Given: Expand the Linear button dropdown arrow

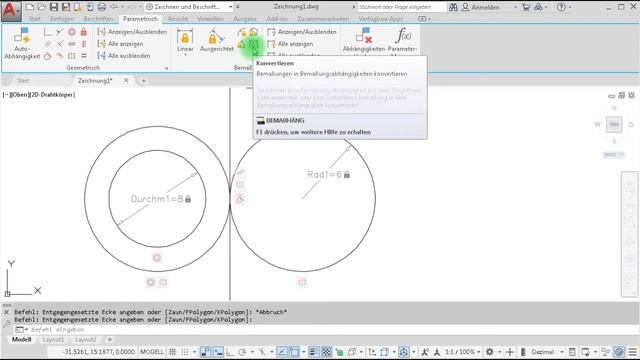Looking at the screenshot, I should click(185, 55).
